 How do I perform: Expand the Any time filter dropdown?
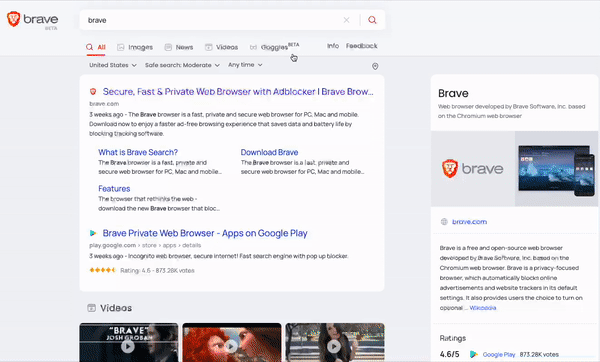click(x=245, y=65)
